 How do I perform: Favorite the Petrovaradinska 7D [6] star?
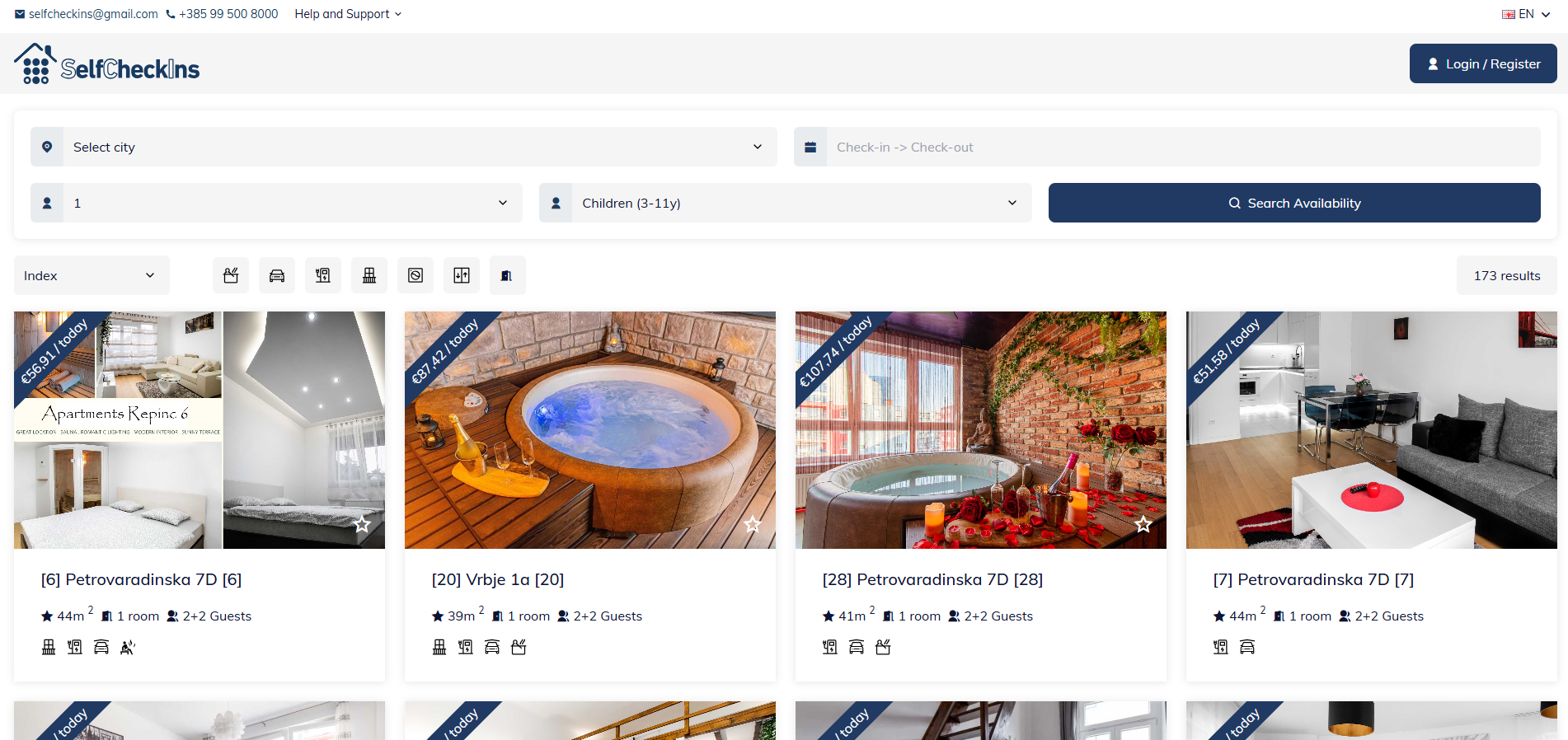(x=361, y=524)
